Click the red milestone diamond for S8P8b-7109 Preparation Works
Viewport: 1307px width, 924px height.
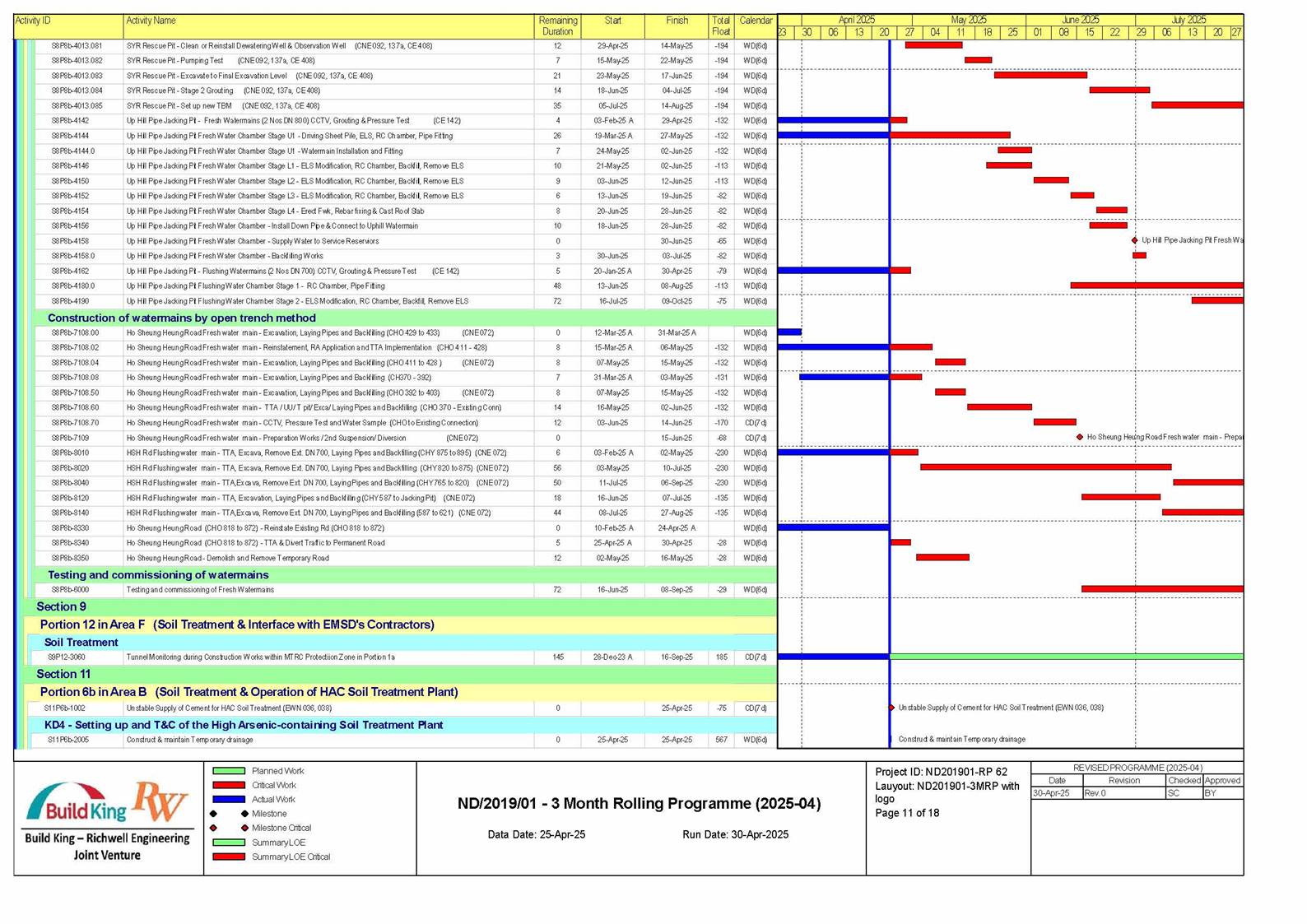pyautogui.click(x=1080, y=437)
